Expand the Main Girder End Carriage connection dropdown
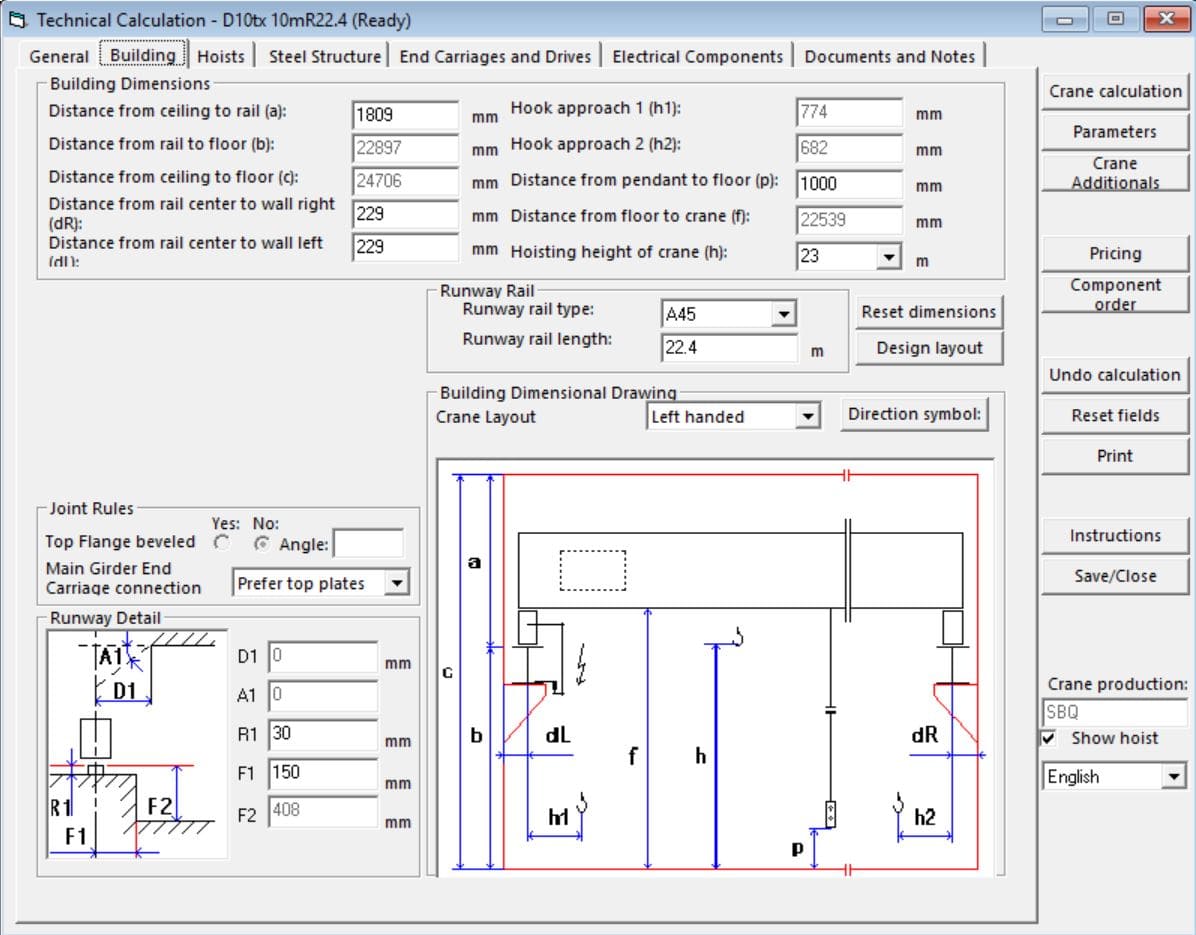The width and height of the screenshot is (1196, 935). coord(397,583)
